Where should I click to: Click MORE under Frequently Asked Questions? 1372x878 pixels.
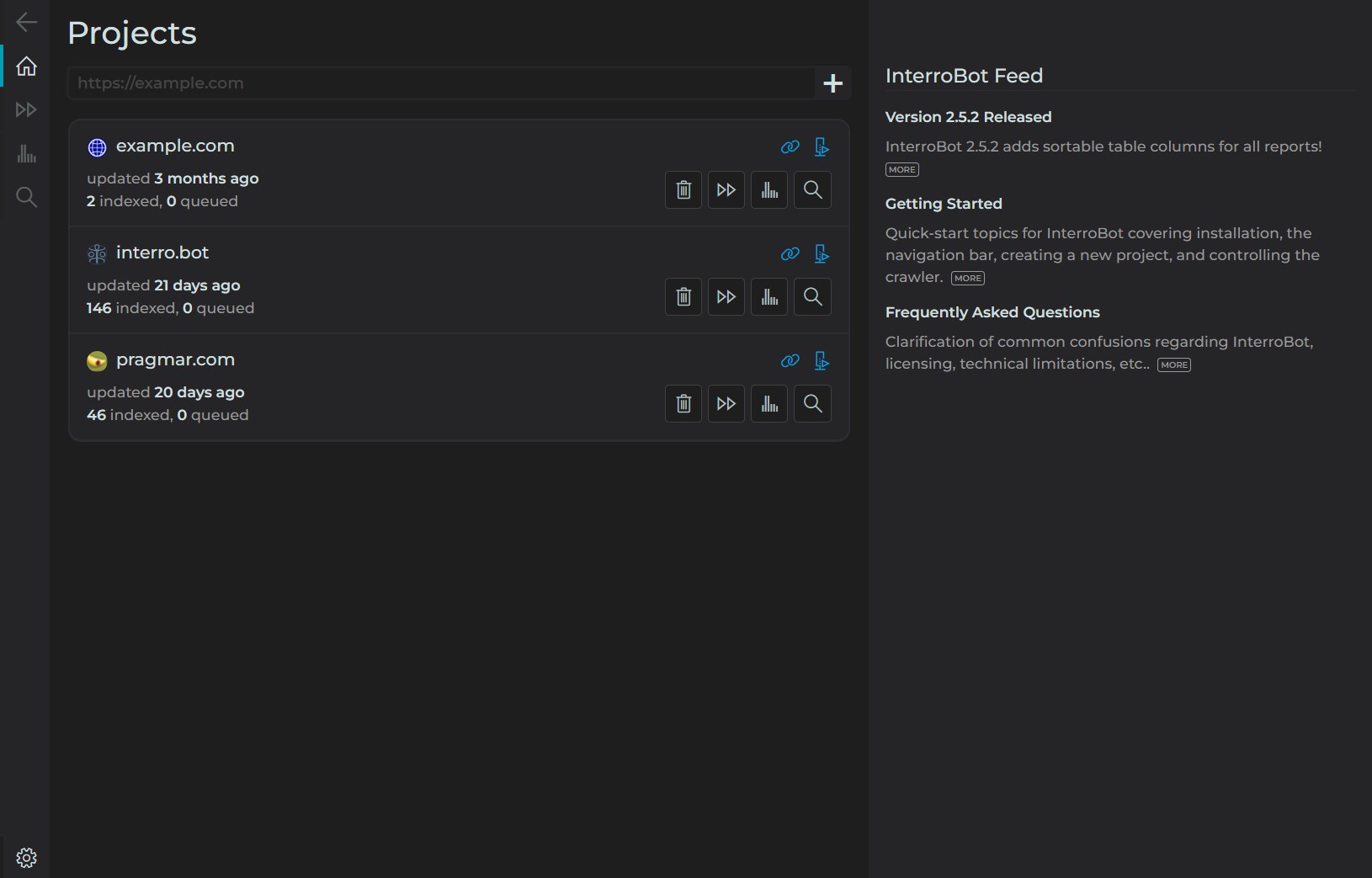pos(1173,365)
